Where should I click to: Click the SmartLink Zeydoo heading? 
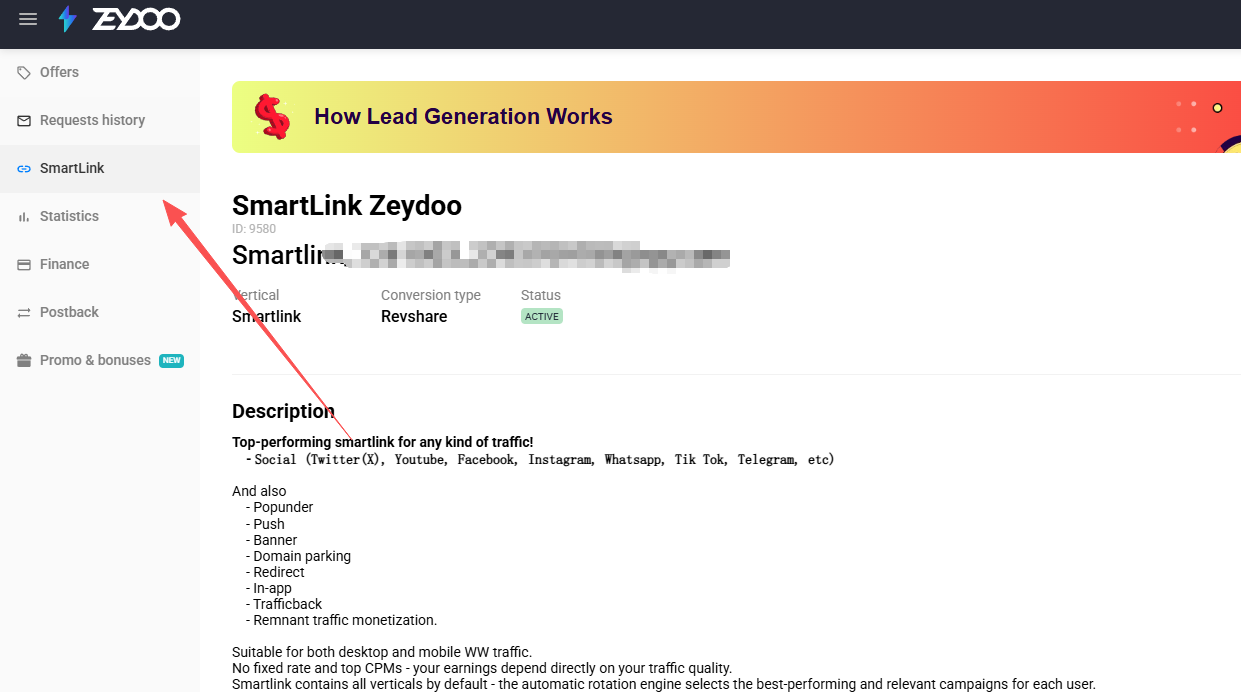point(347,205)
